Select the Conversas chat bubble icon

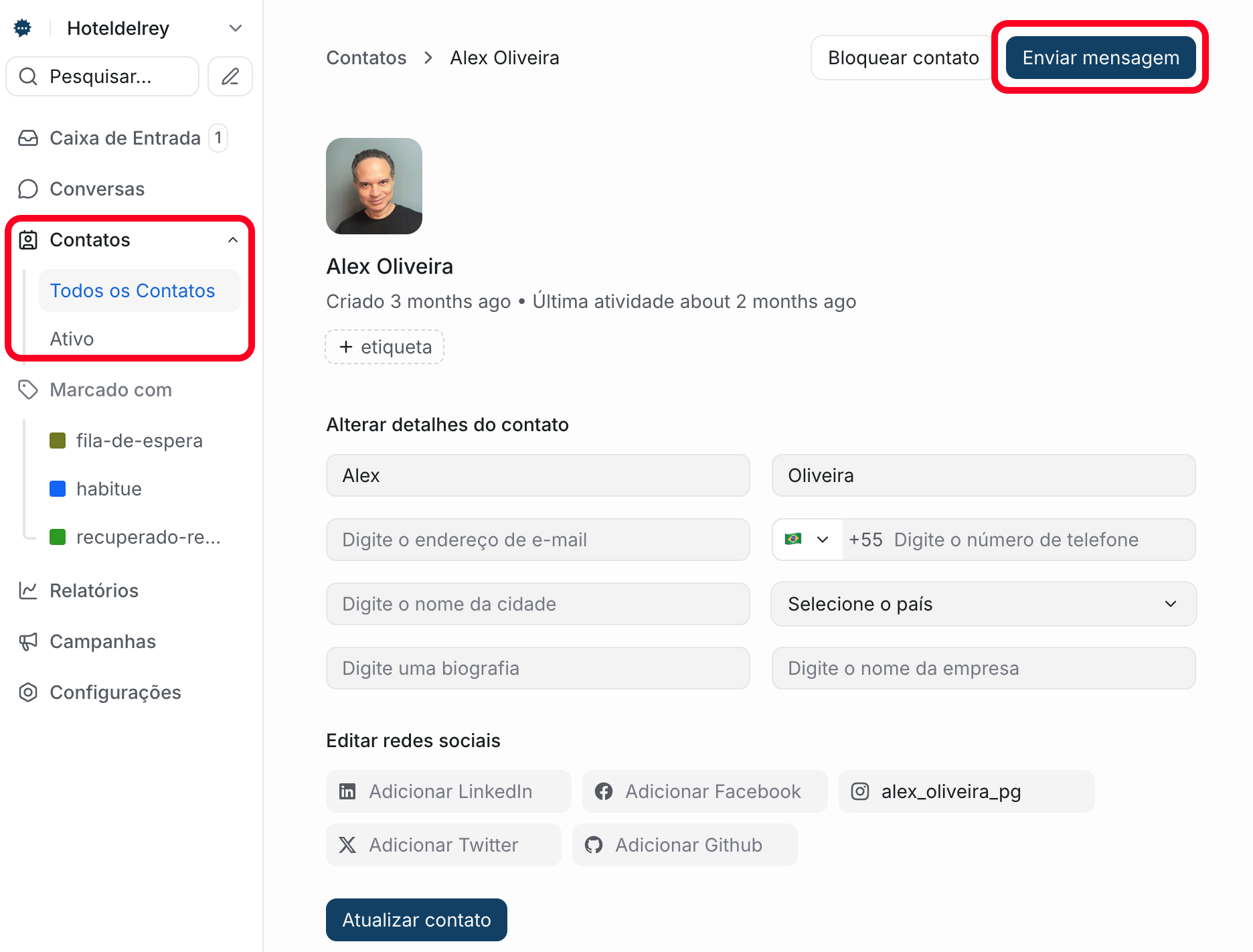(x=27, y=189)
